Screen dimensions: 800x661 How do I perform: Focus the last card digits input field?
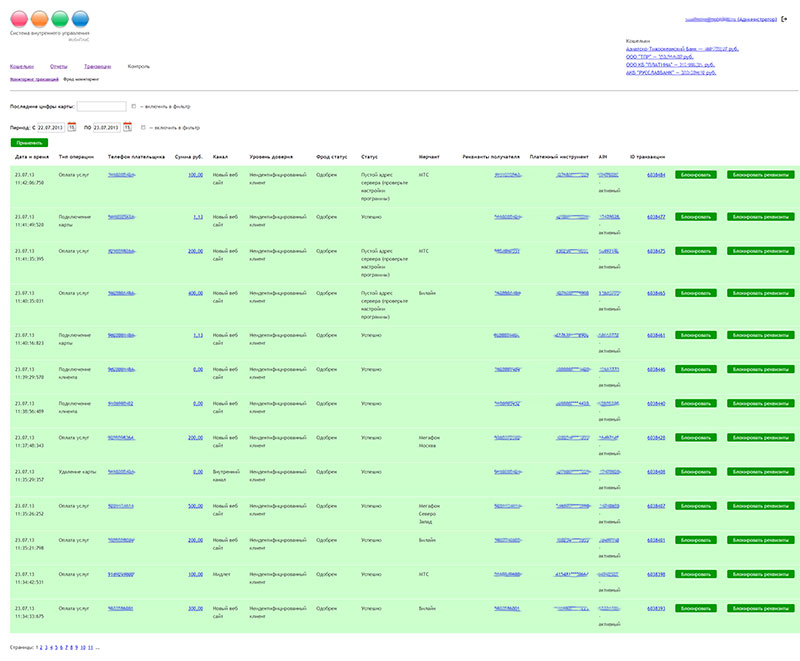pyautogui.click(x=101, y=106)
